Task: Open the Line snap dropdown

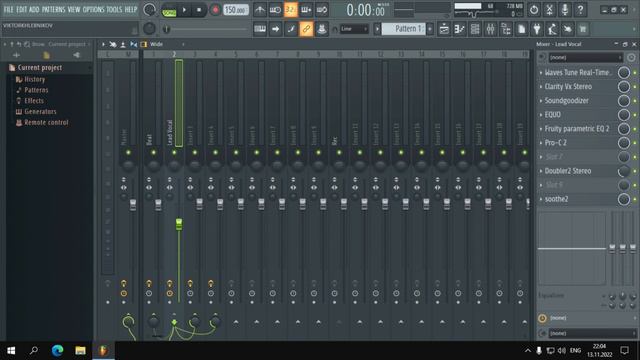Action: (354, 29)
